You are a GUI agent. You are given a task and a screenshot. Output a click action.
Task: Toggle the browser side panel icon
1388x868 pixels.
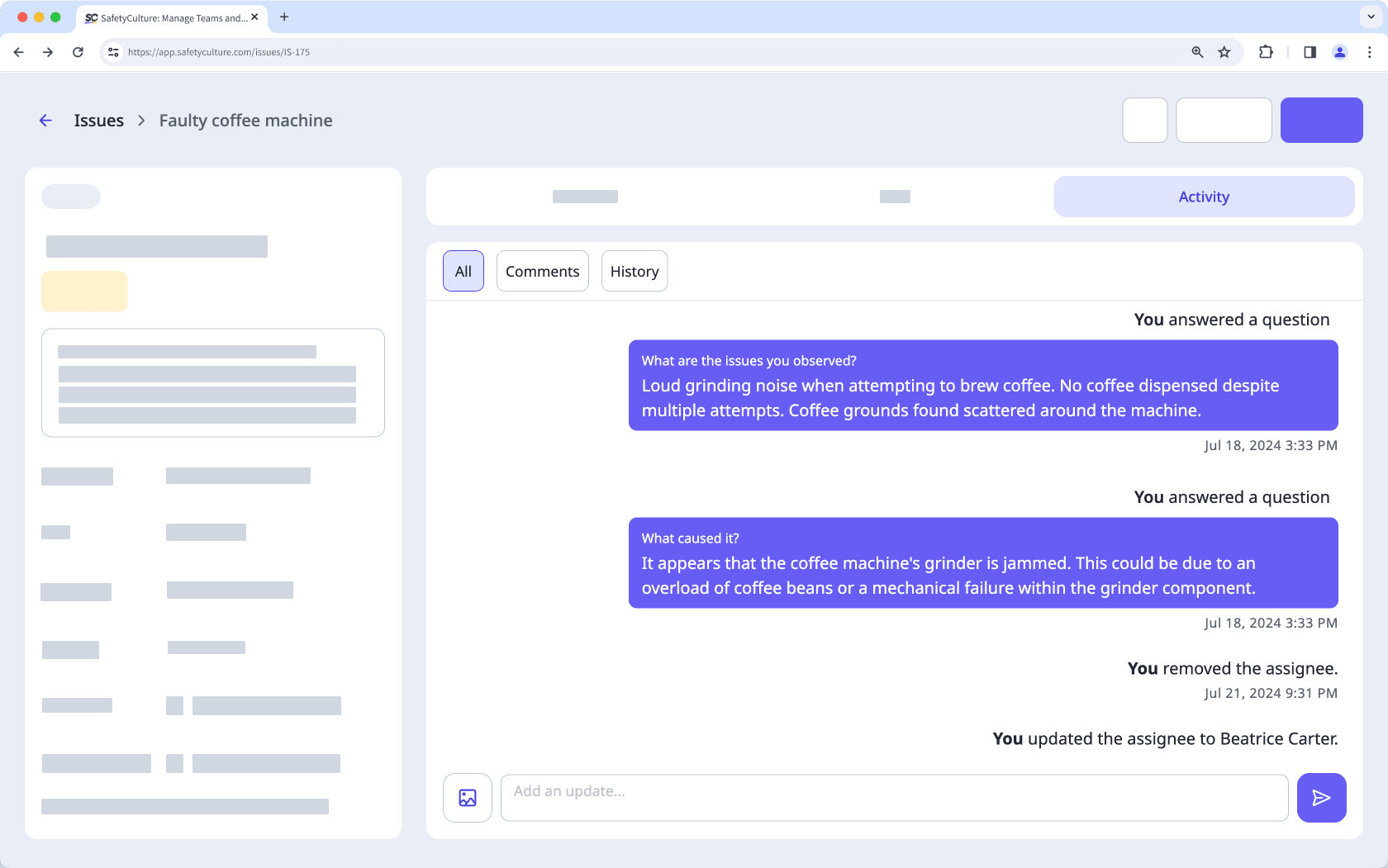tap(1310, 52)
